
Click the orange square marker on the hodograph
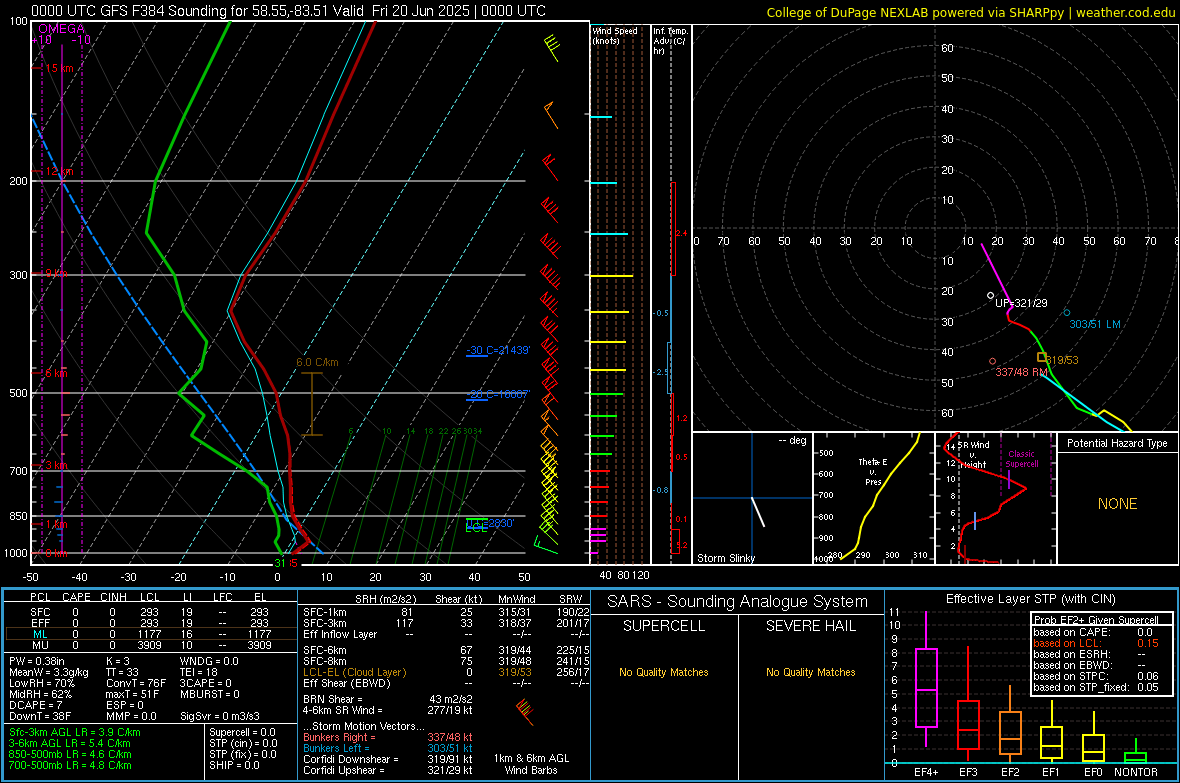point(1042,357)
